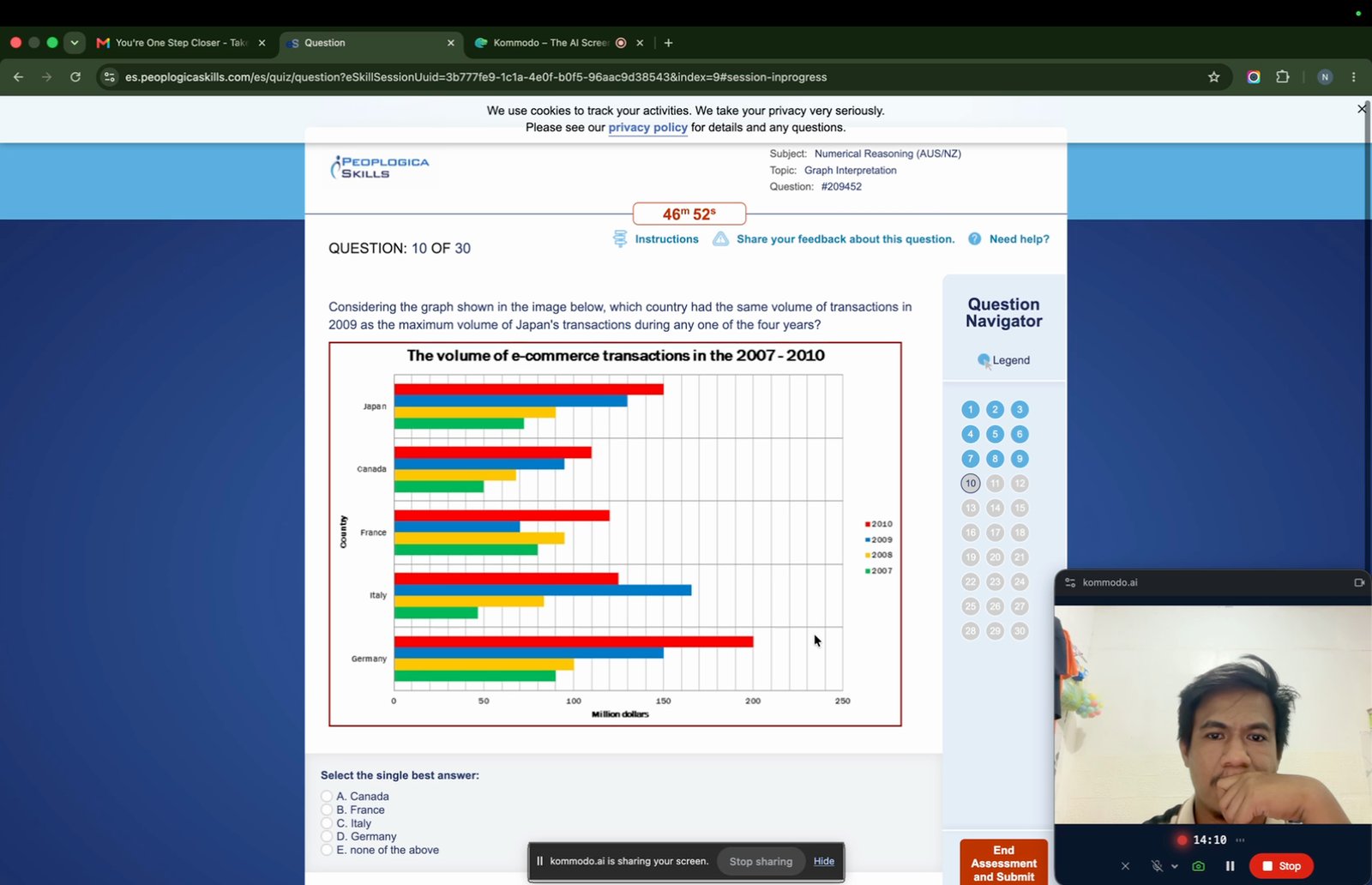Jump to question 5 in the navigator

995,434
